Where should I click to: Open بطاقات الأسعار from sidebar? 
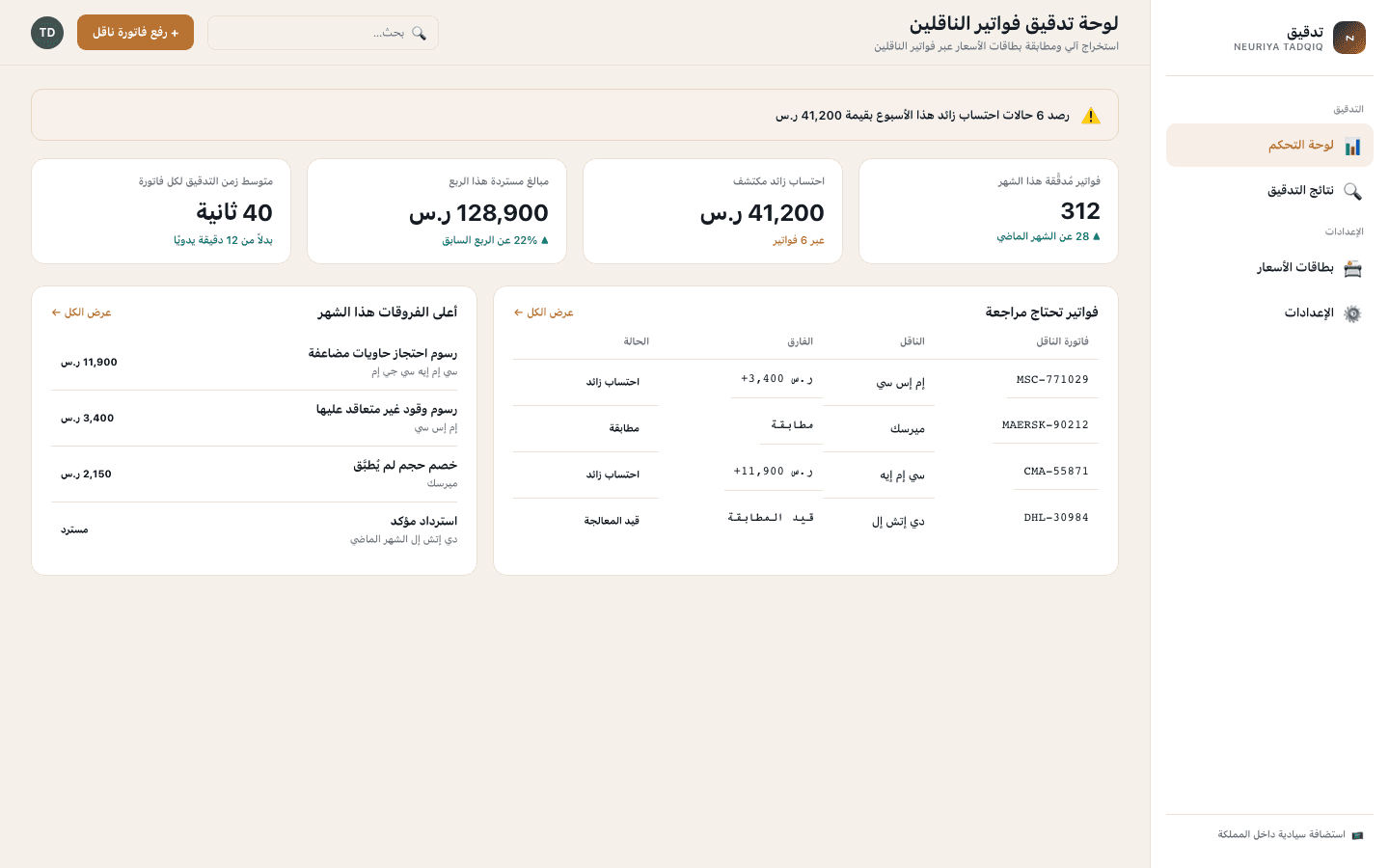point(1269,268)
